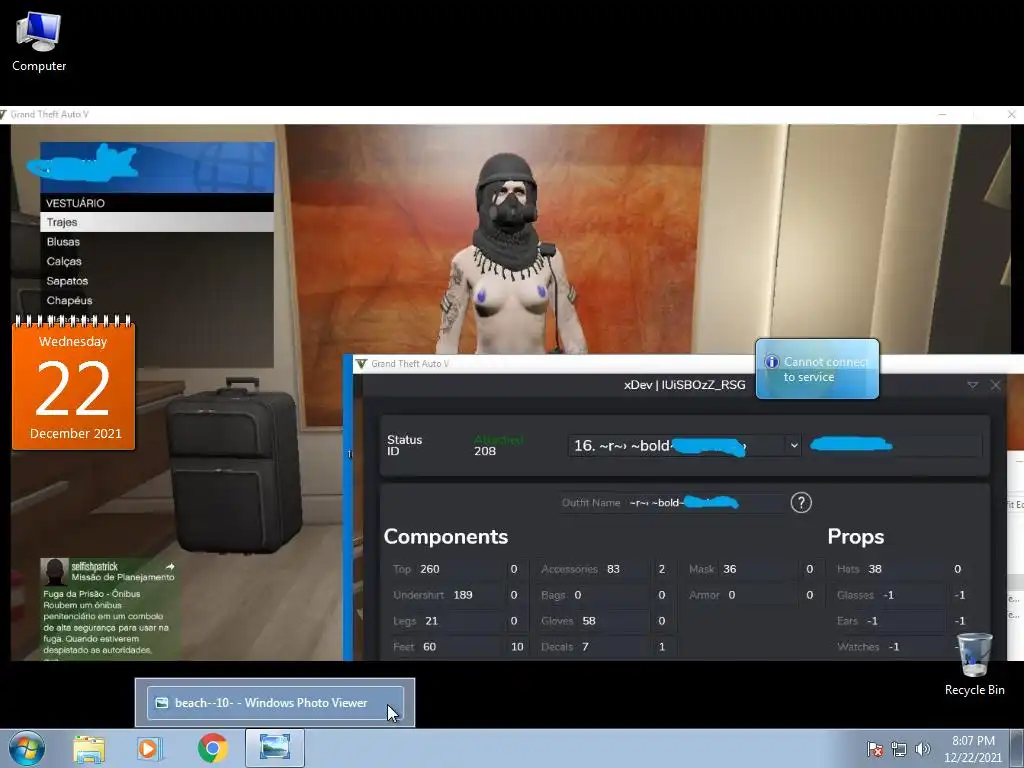Select Calças in the Vestuário menu
Screen dimensions: 1024x768
pos(157,261)
